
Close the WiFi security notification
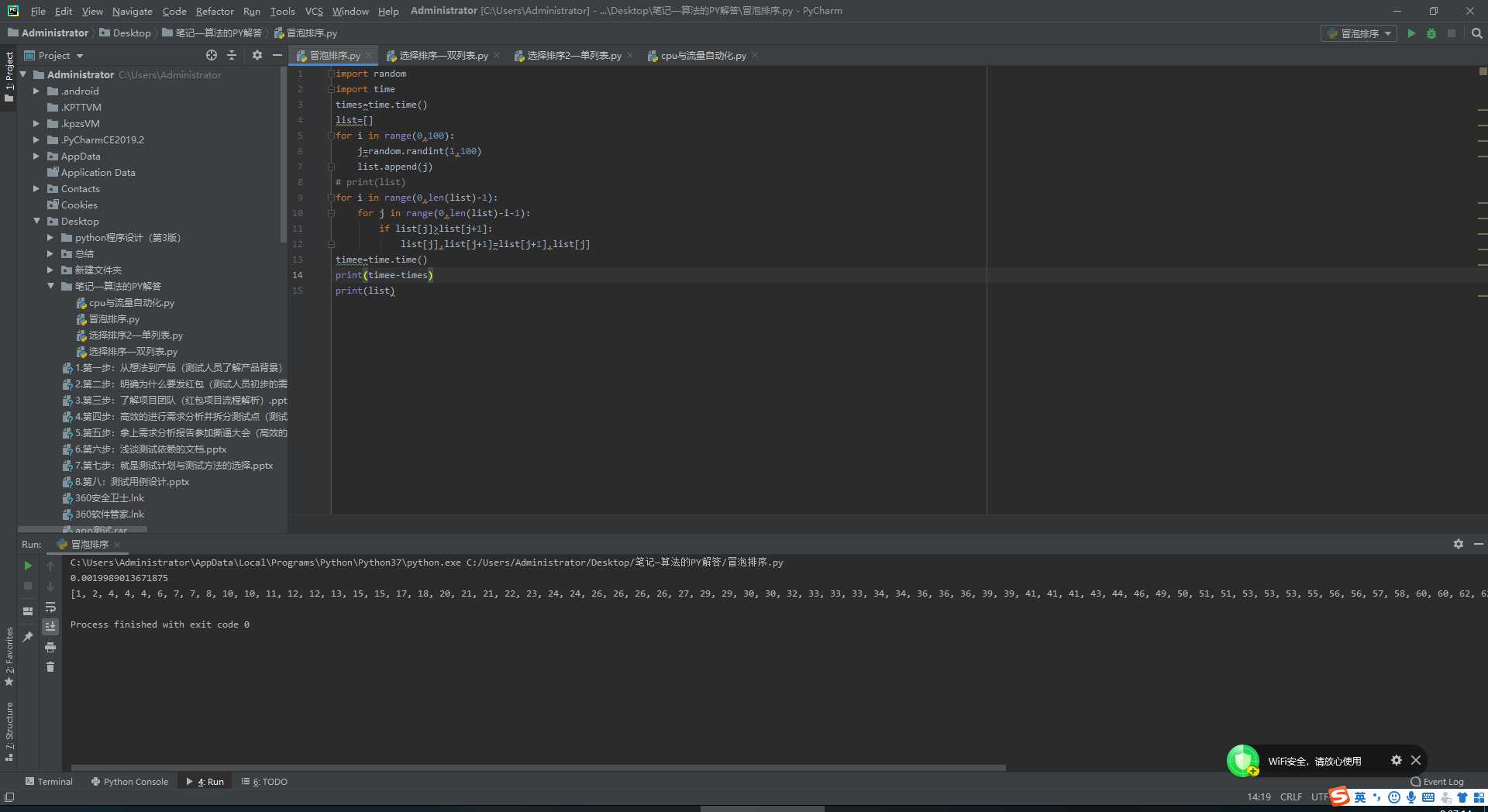click(1415, 760)
